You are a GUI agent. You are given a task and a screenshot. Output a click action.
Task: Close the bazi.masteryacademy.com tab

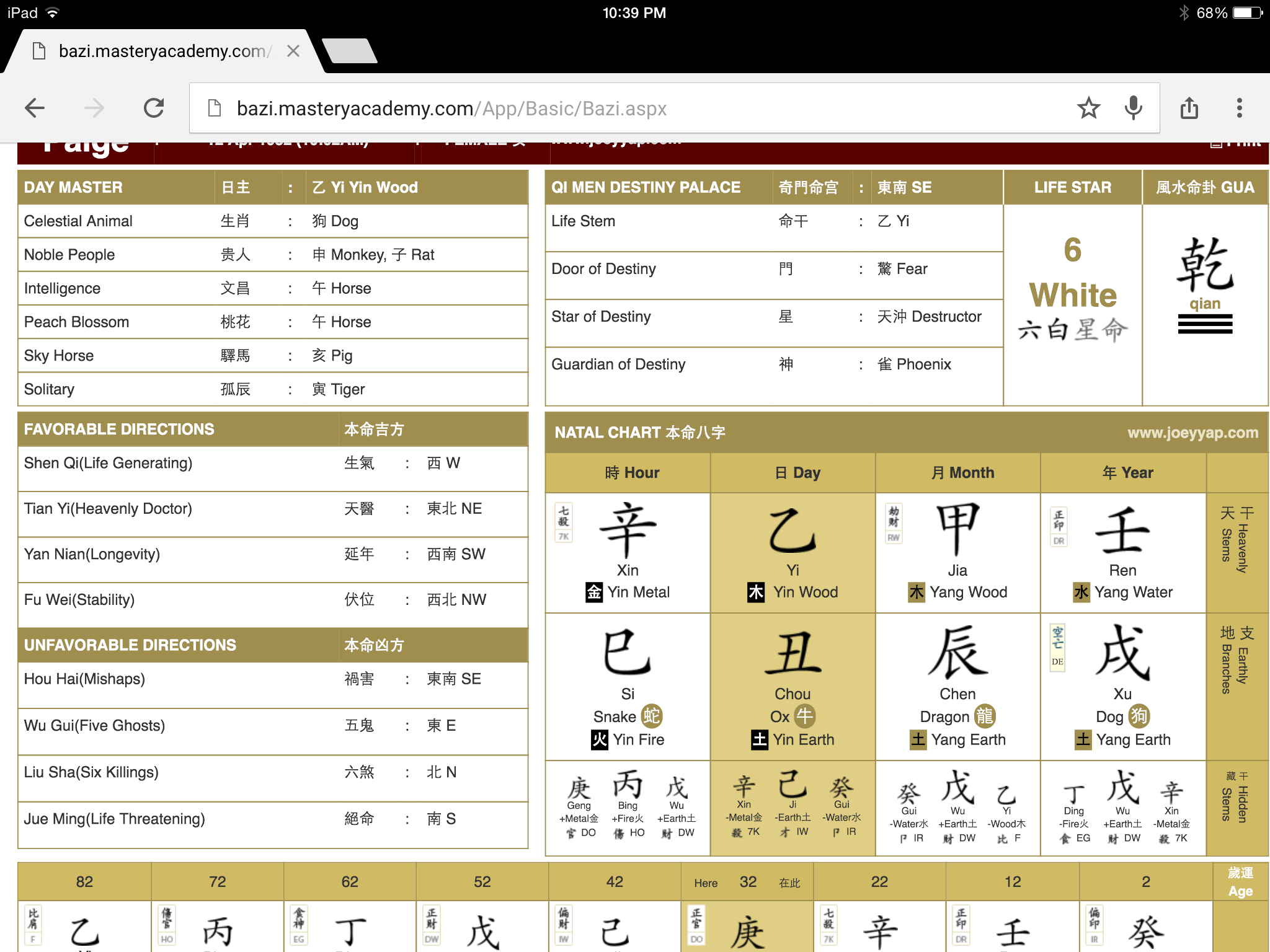[293, 51]
